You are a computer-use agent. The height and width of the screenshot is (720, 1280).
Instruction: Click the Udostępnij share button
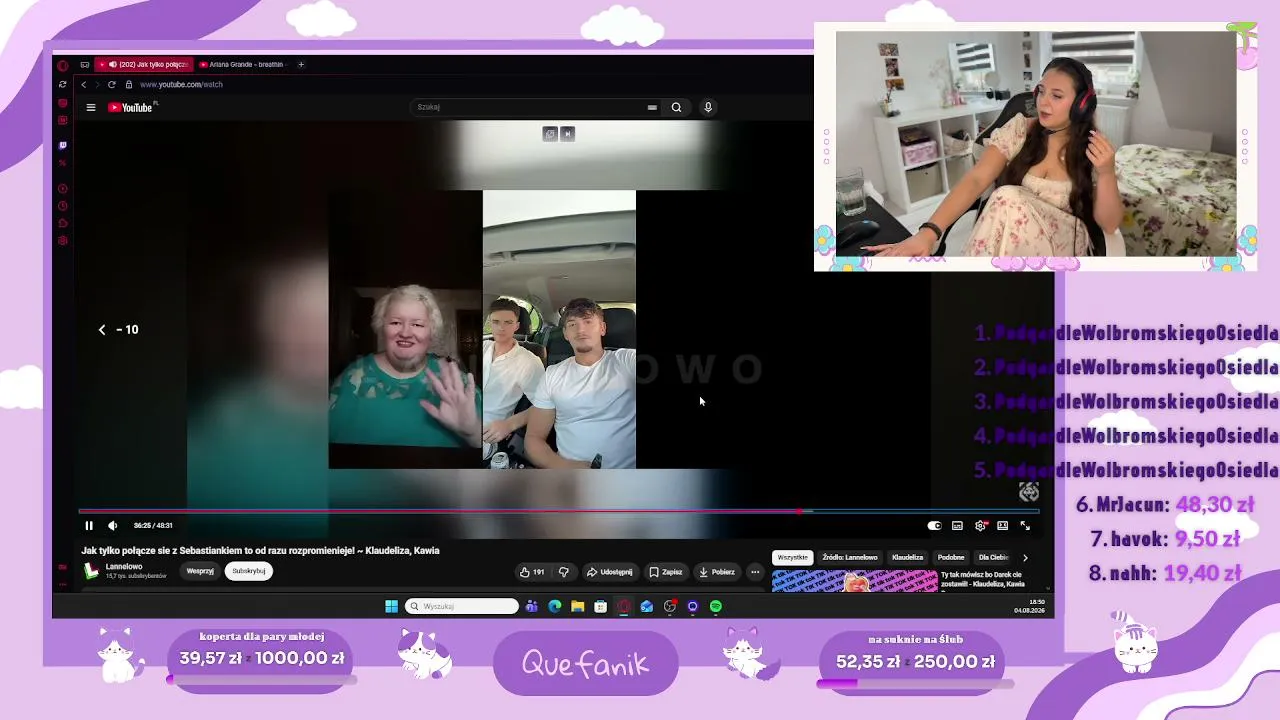(x=609, y=572)
